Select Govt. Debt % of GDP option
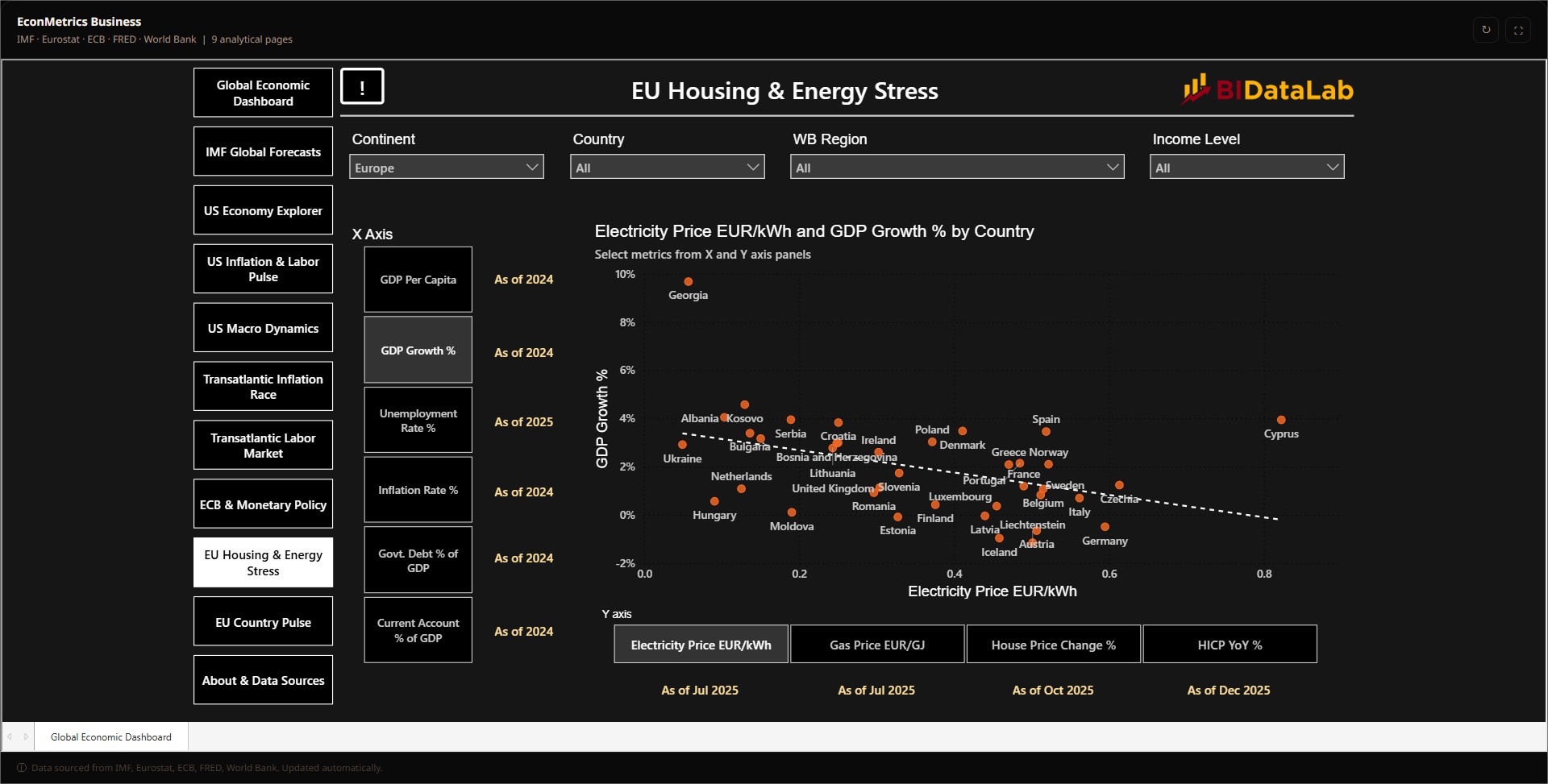The image size is (1548, 784). pyautogui.click(x=418, y=560)
